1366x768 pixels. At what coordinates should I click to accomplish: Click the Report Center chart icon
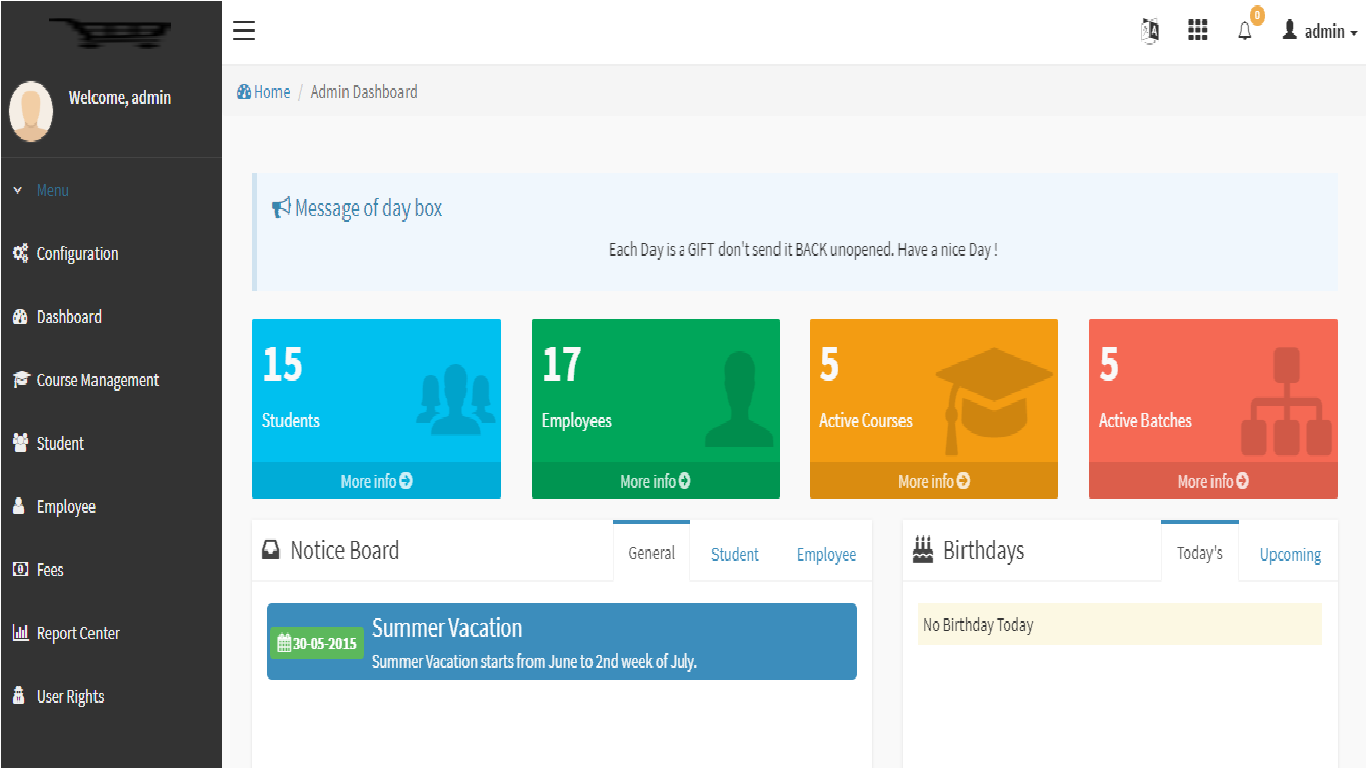pos(20,633)
